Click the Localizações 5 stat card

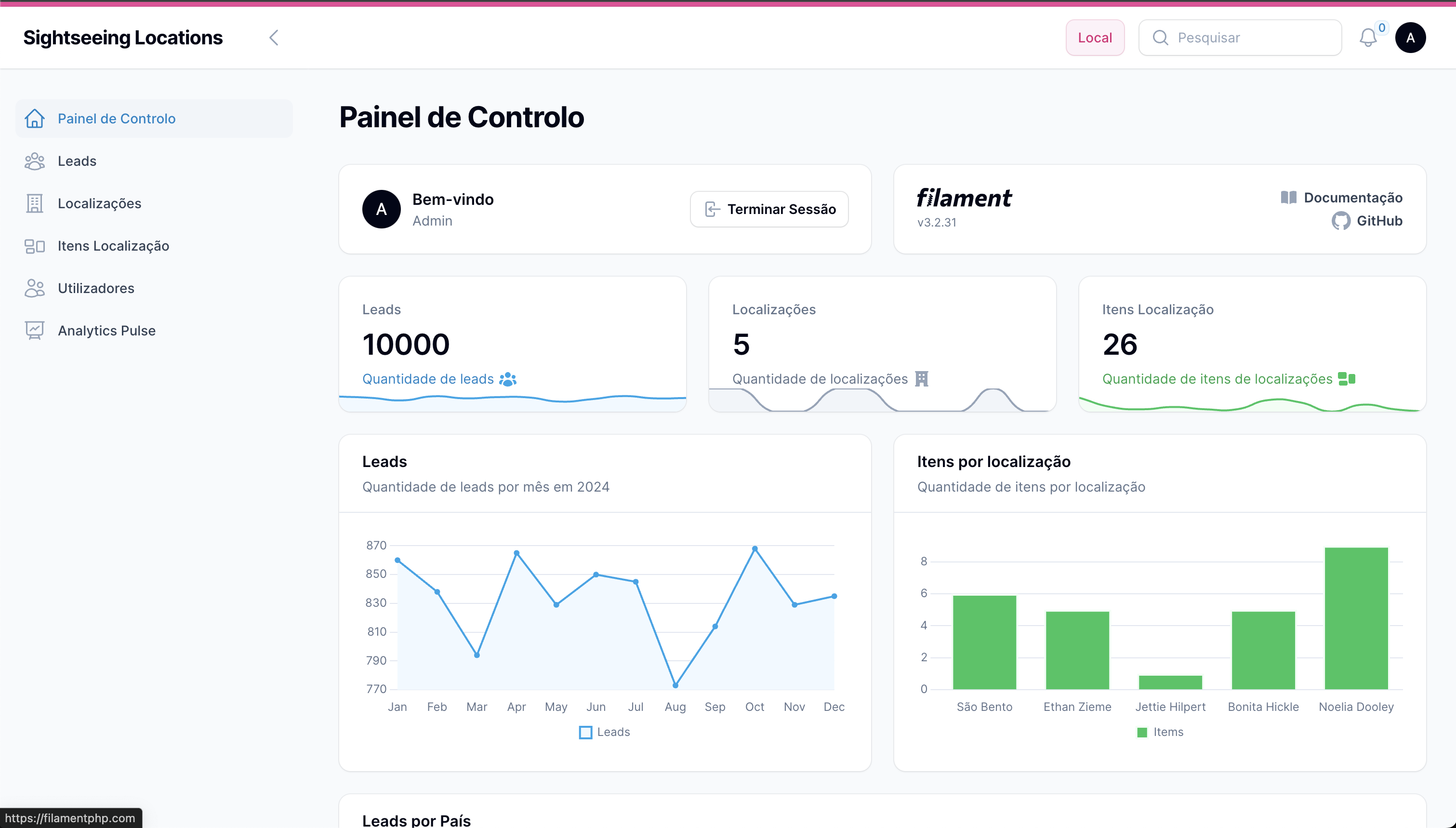coord(882,344)
